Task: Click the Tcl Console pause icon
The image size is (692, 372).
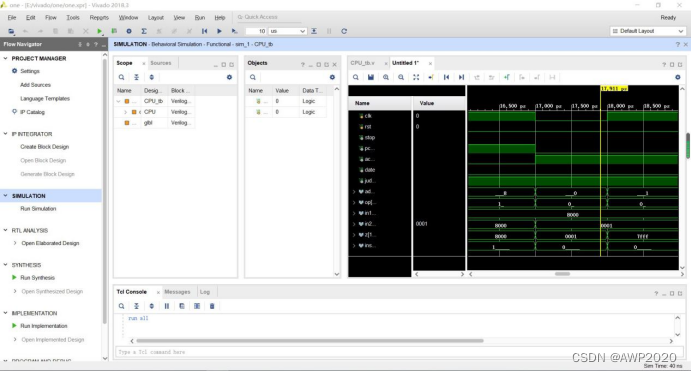Action: pyautogui.click(x=167, y=306)
